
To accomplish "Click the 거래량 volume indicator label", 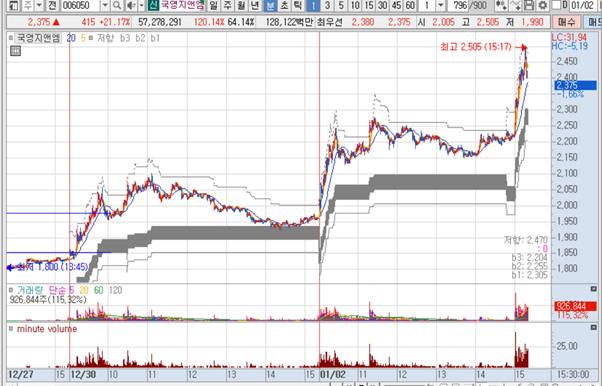I will pos(30,290).
